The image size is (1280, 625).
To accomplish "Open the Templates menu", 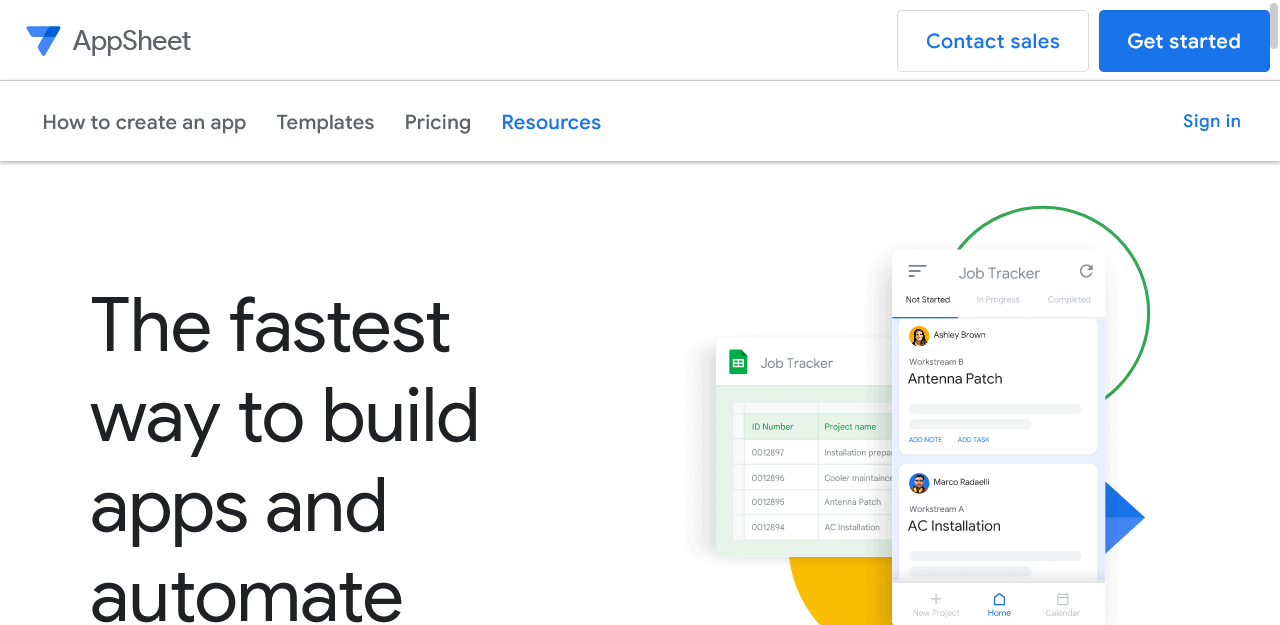I will (325, 122).
